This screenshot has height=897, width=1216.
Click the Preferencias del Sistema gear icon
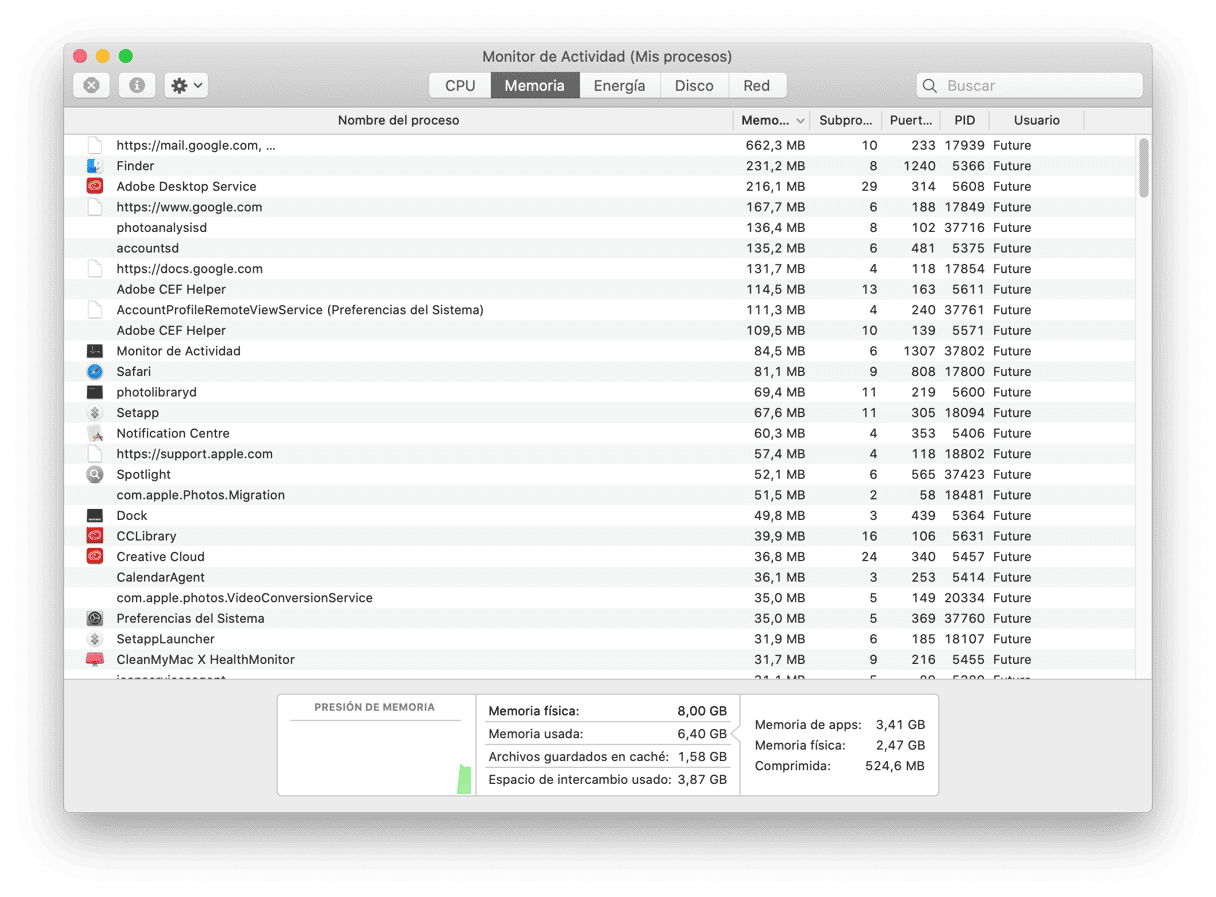[95, 619]
